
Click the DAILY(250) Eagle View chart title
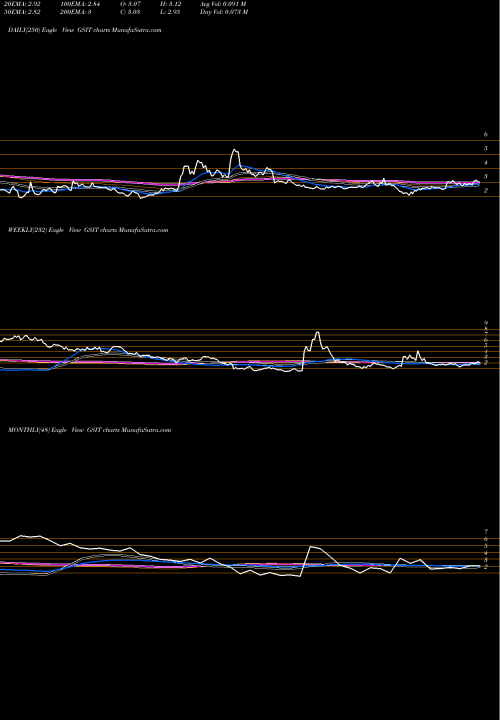tap(84, 30)
